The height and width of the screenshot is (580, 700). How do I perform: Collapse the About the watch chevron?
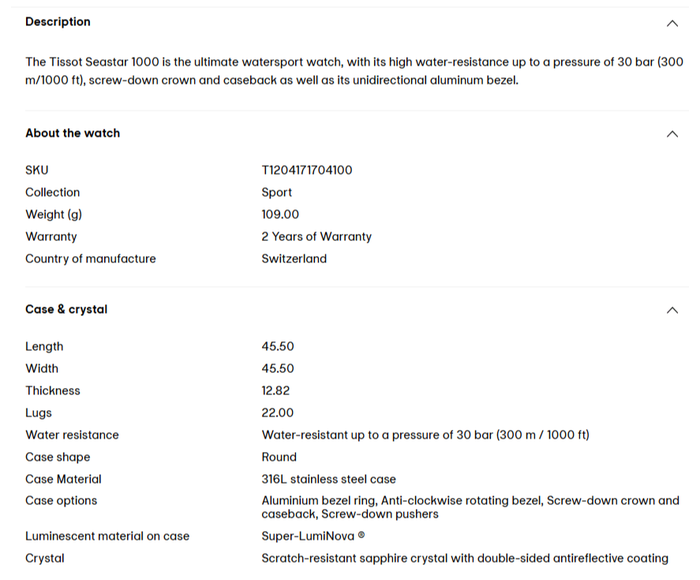point(671,134)
